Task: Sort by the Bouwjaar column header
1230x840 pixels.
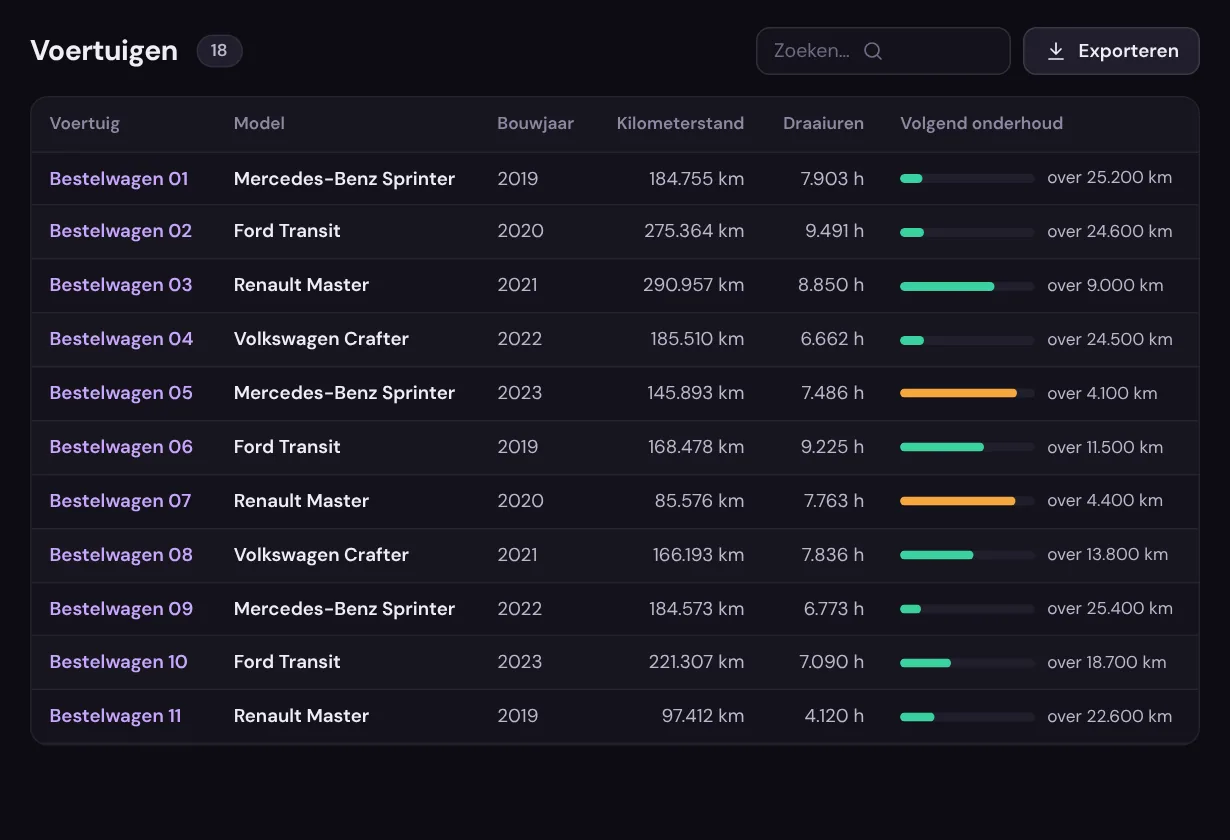Action: point(536,124)
